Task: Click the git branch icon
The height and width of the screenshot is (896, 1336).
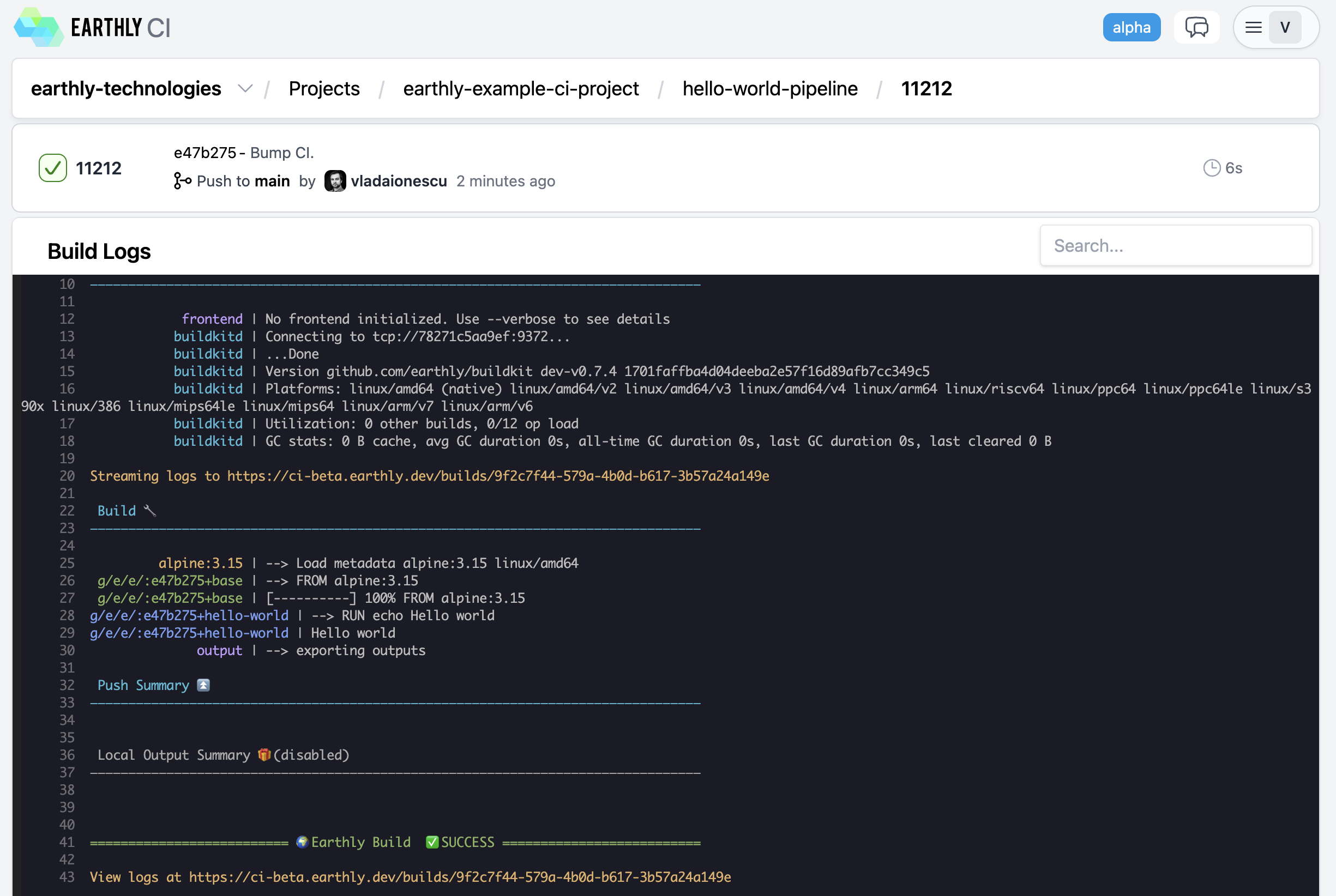Action: [x=182, y=181]
